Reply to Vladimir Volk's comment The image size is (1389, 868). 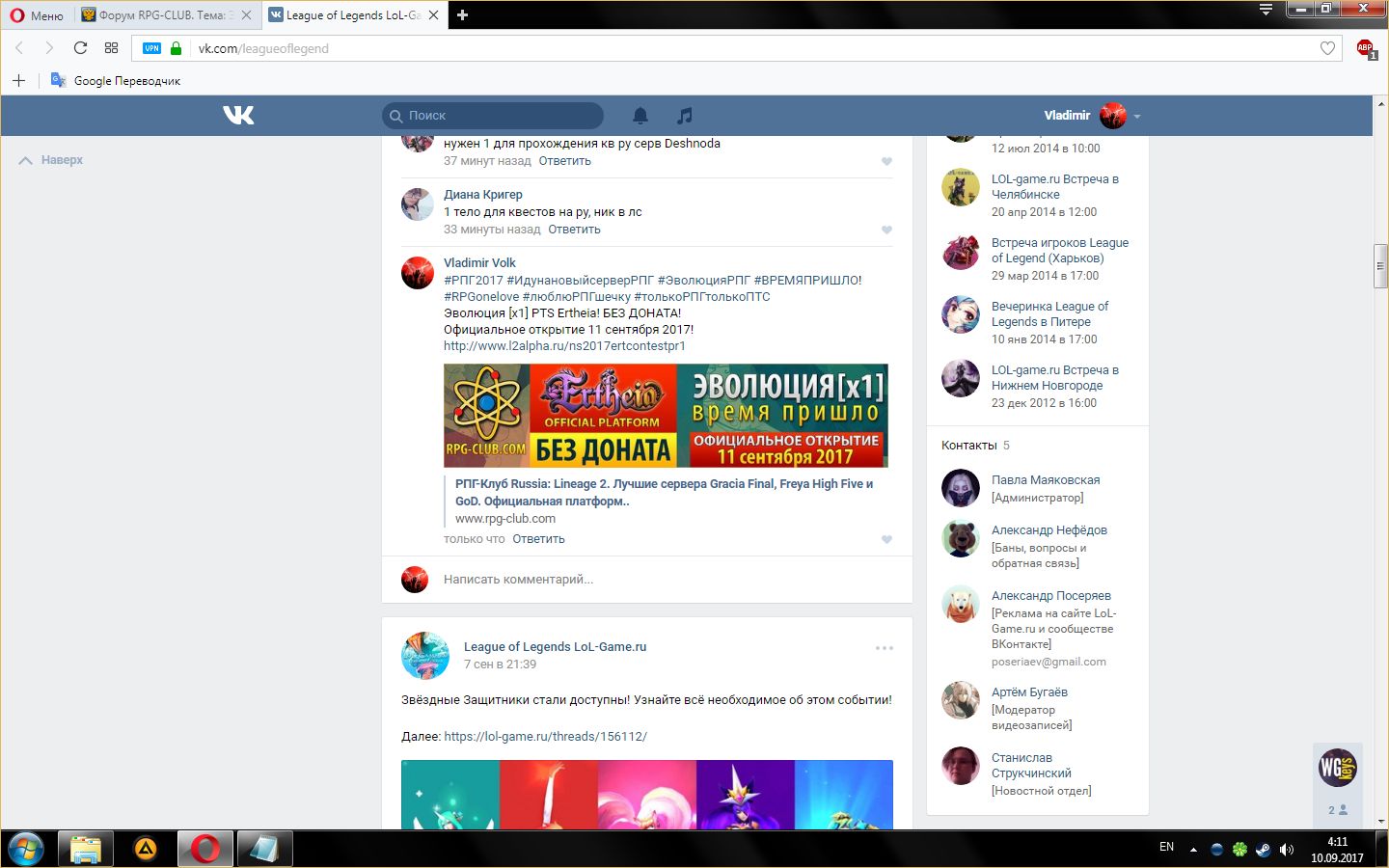538,539
